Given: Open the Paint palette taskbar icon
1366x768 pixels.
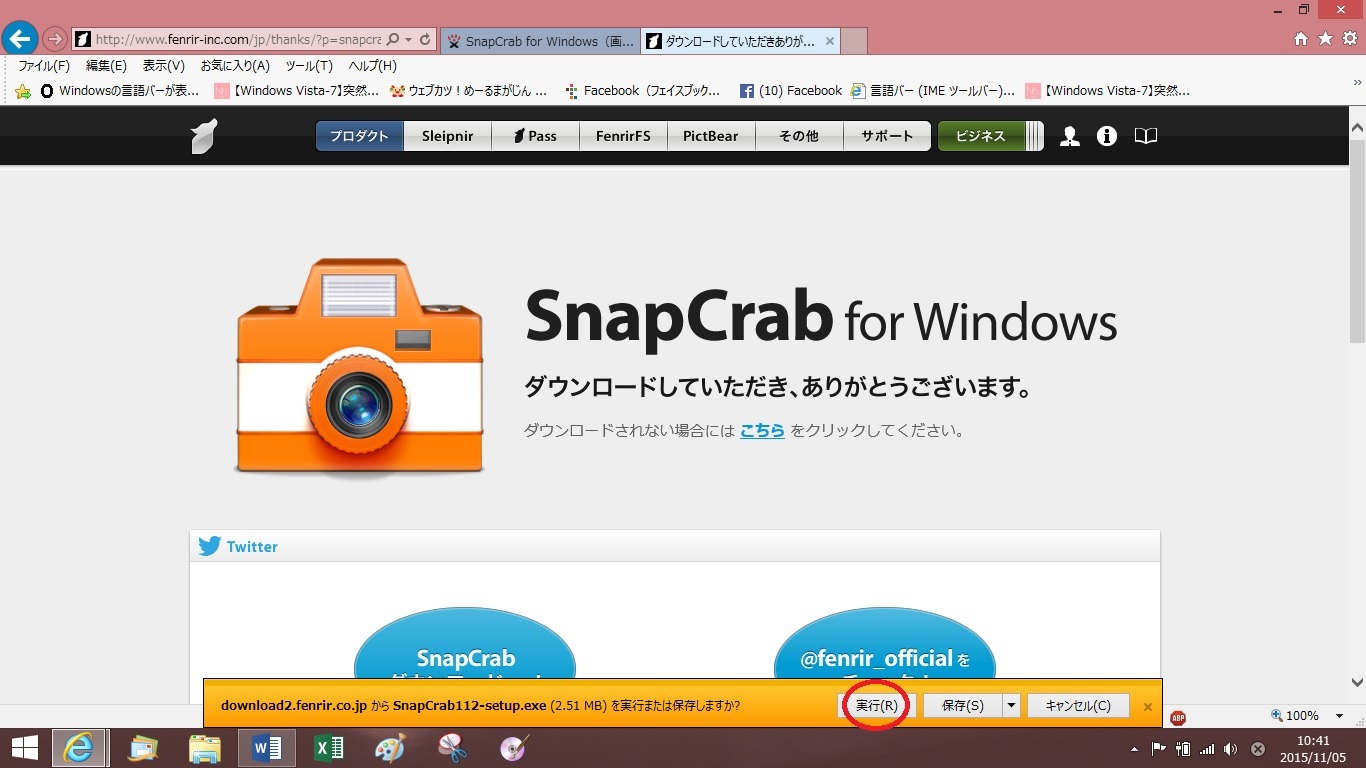Looking at the screenshot, I should tap(390, 748).
